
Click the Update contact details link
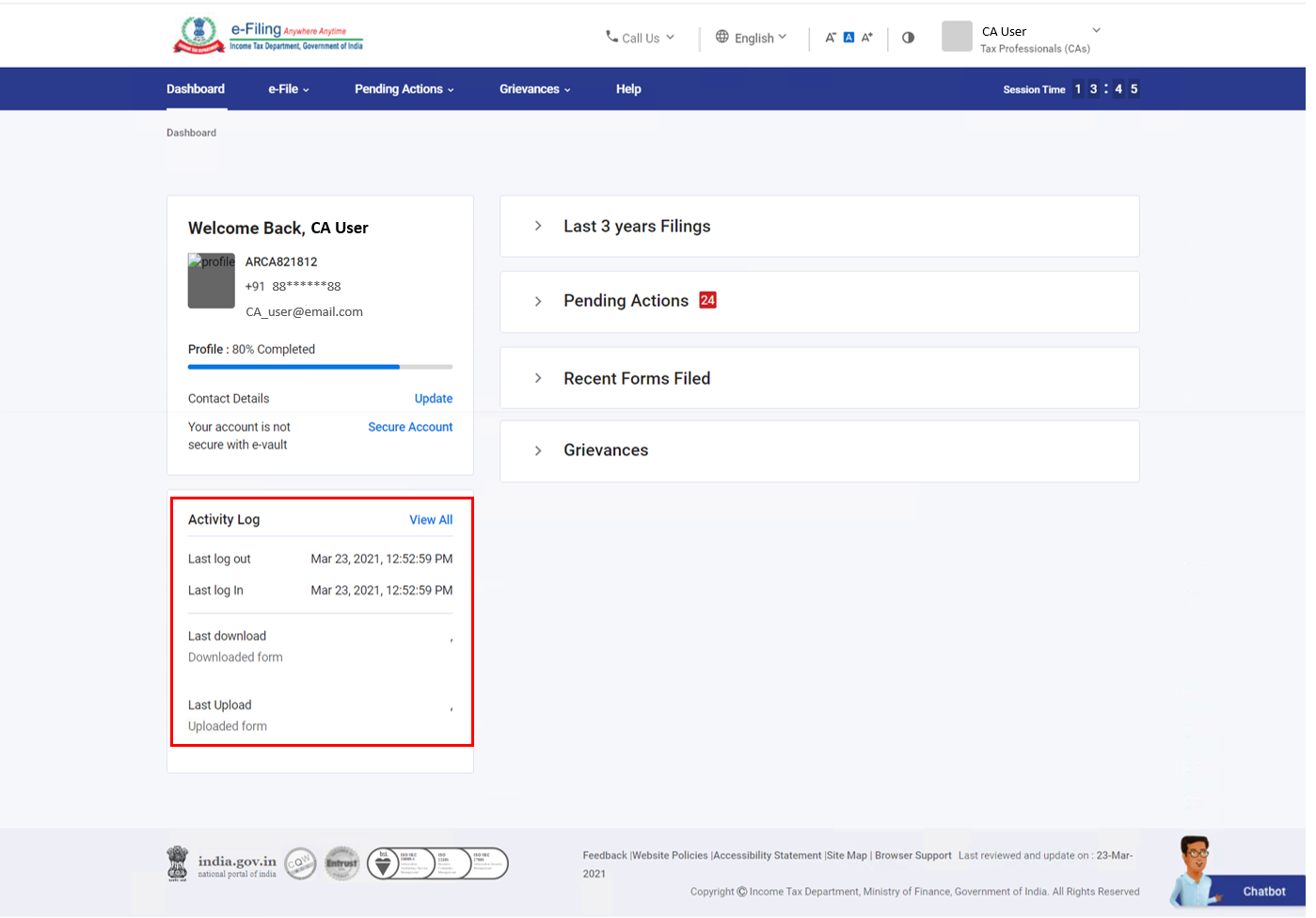click(x=433, y=399)
